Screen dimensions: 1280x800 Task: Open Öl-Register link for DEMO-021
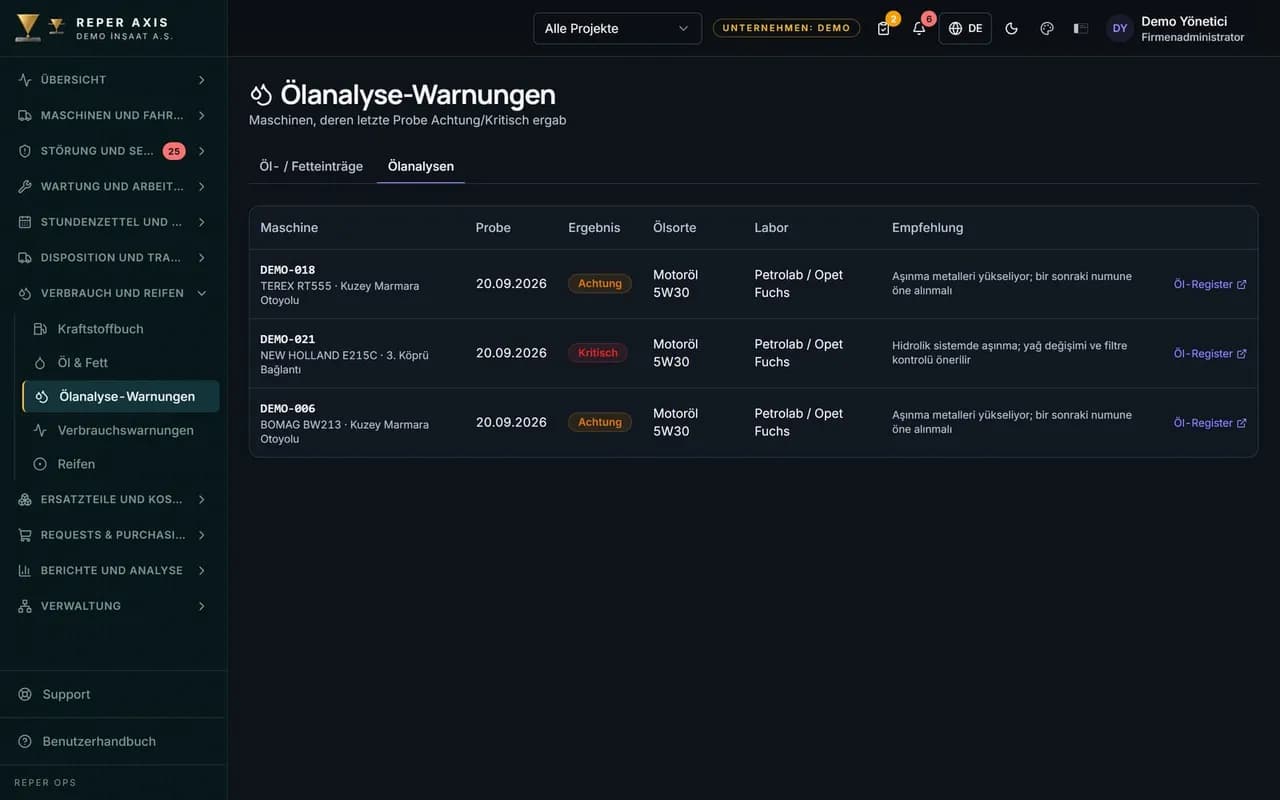(1210, 353)
